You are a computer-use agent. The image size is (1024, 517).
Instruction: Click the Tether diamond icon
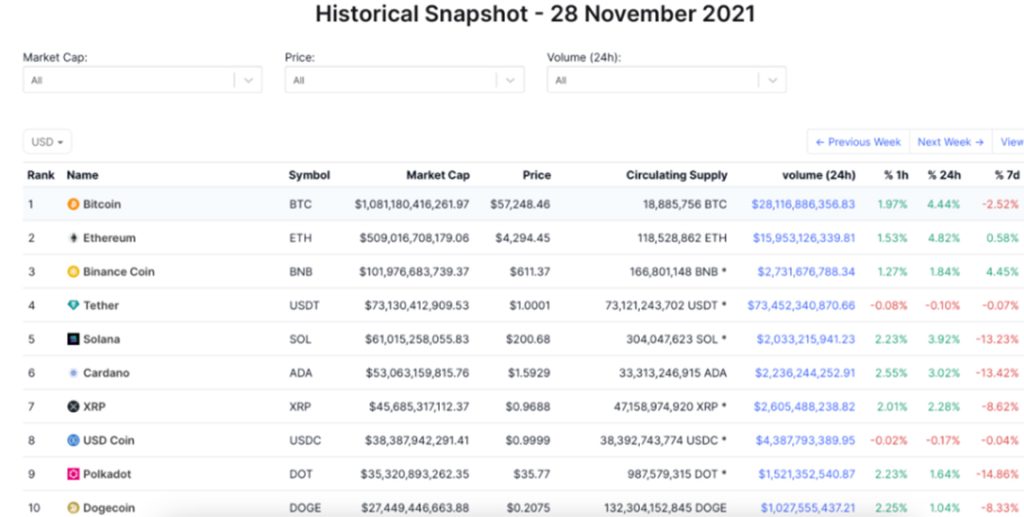pyautogui.click(x=73, y=306)
